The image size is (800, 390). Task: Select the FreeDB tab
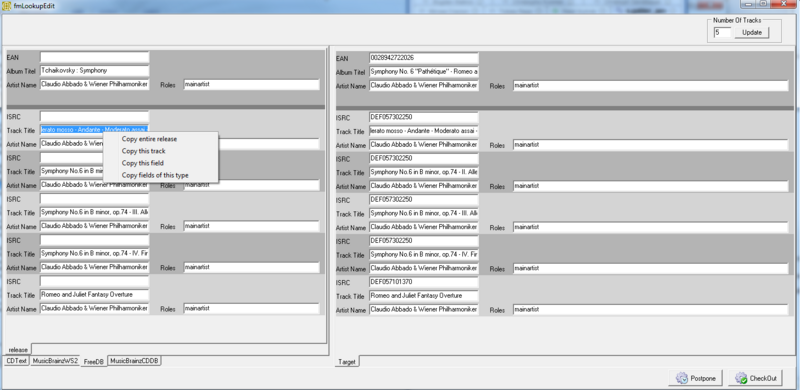tap(94, 361)
